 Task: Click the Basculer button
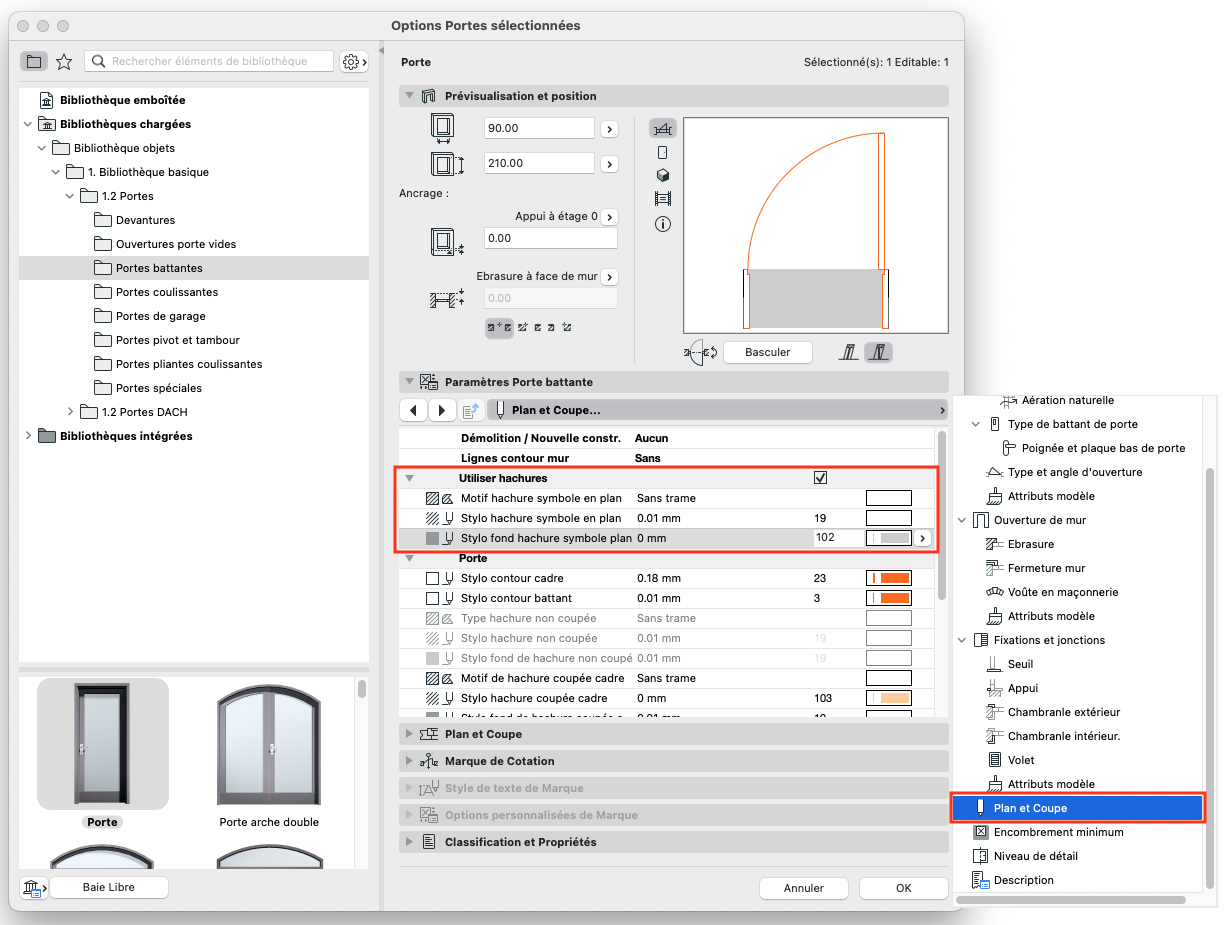[x=768, y=352]
